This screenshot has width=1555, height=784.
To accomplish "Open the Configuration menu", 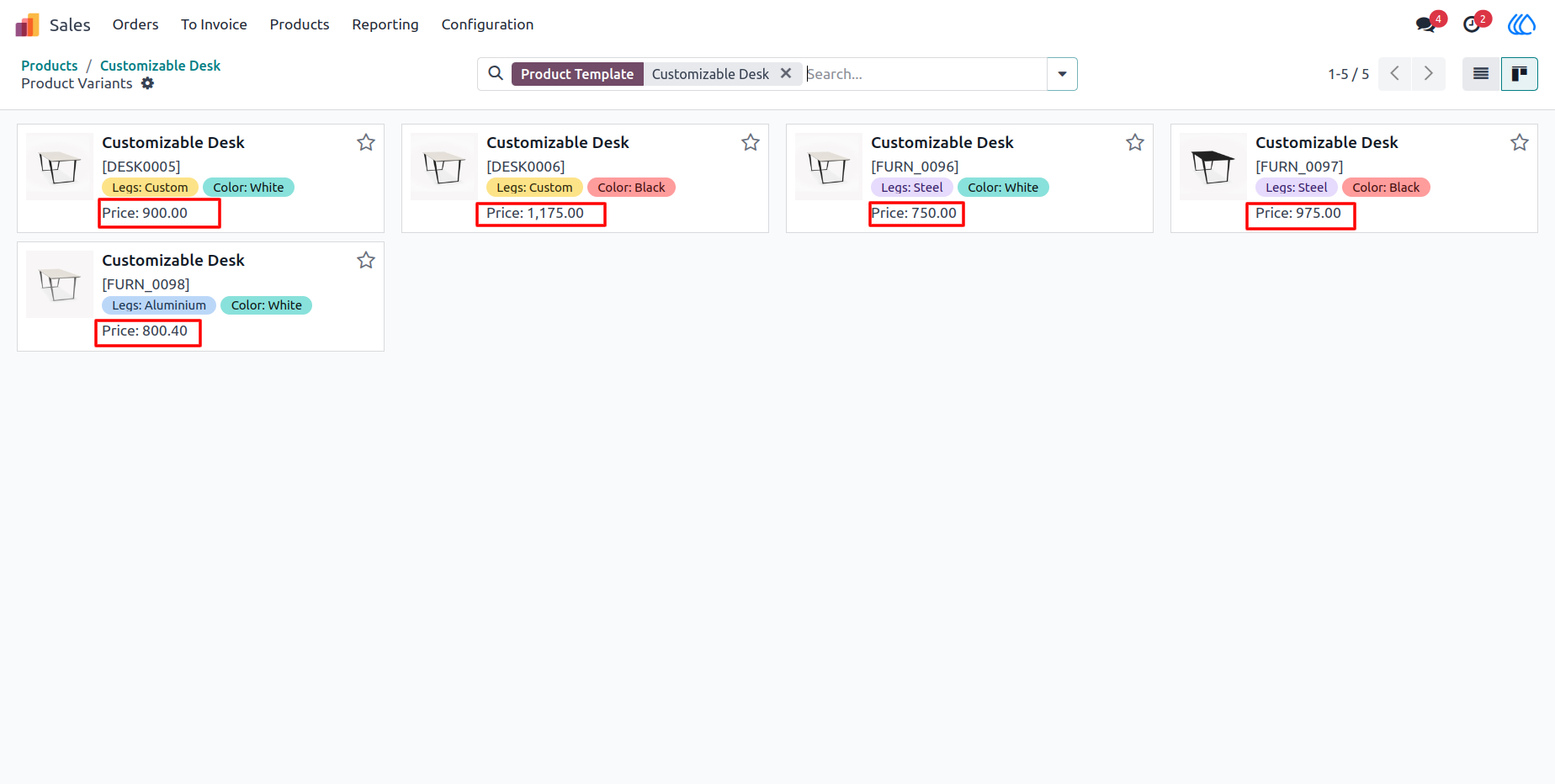I will click(487, 24).
